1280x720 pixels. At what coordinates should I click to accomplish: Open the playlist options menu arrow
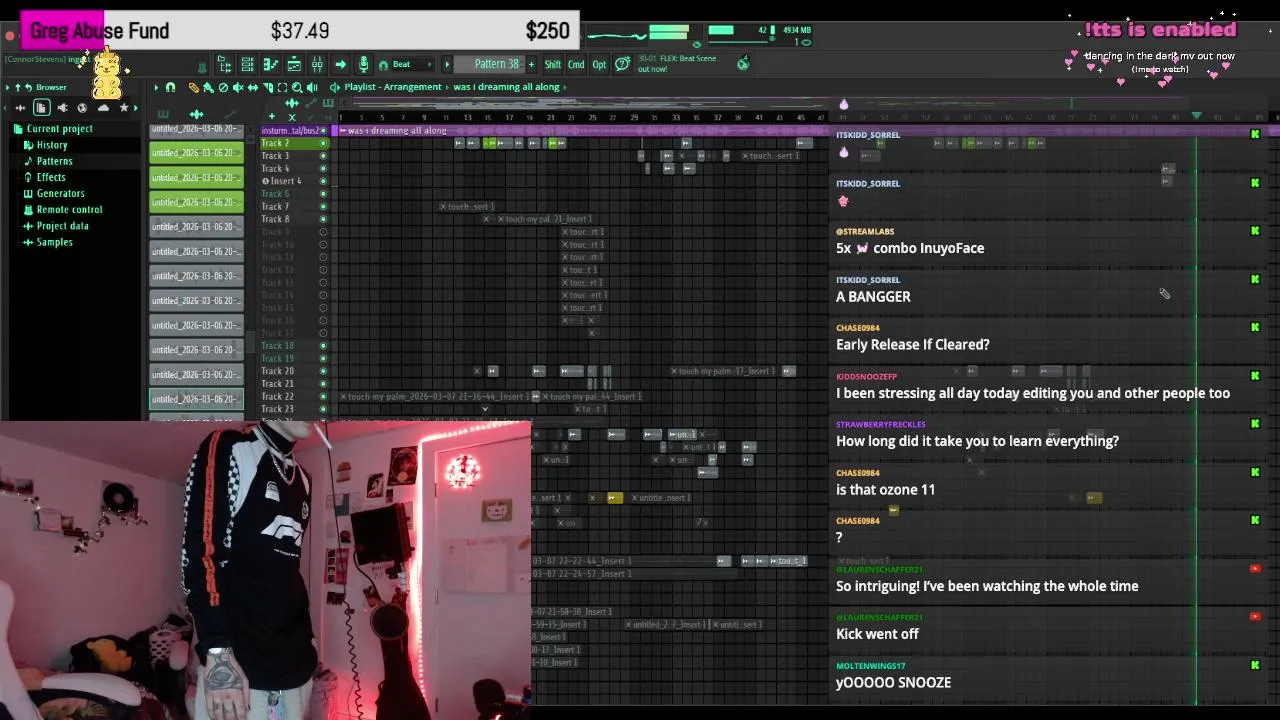pyautogui.click(x=156, y=87)
